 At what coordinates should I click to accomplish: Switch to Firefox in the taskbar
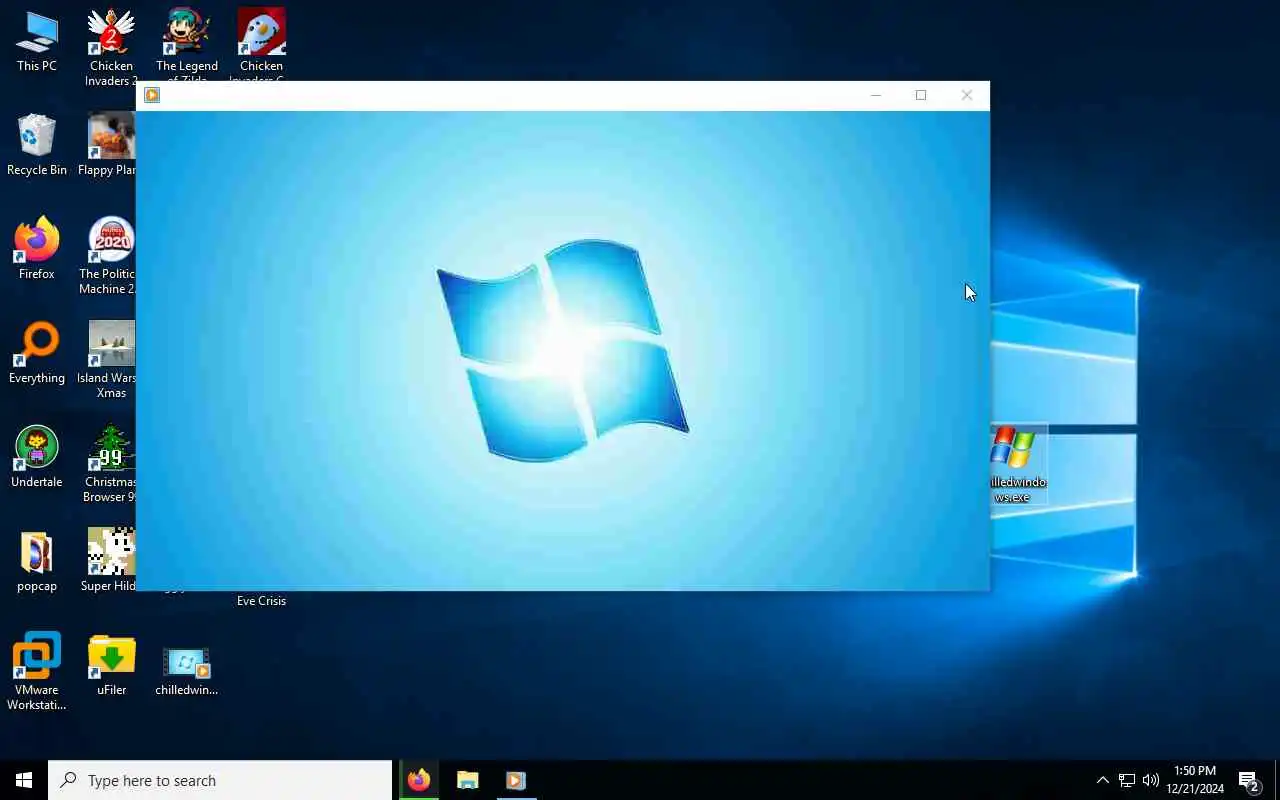coord(419,780)
